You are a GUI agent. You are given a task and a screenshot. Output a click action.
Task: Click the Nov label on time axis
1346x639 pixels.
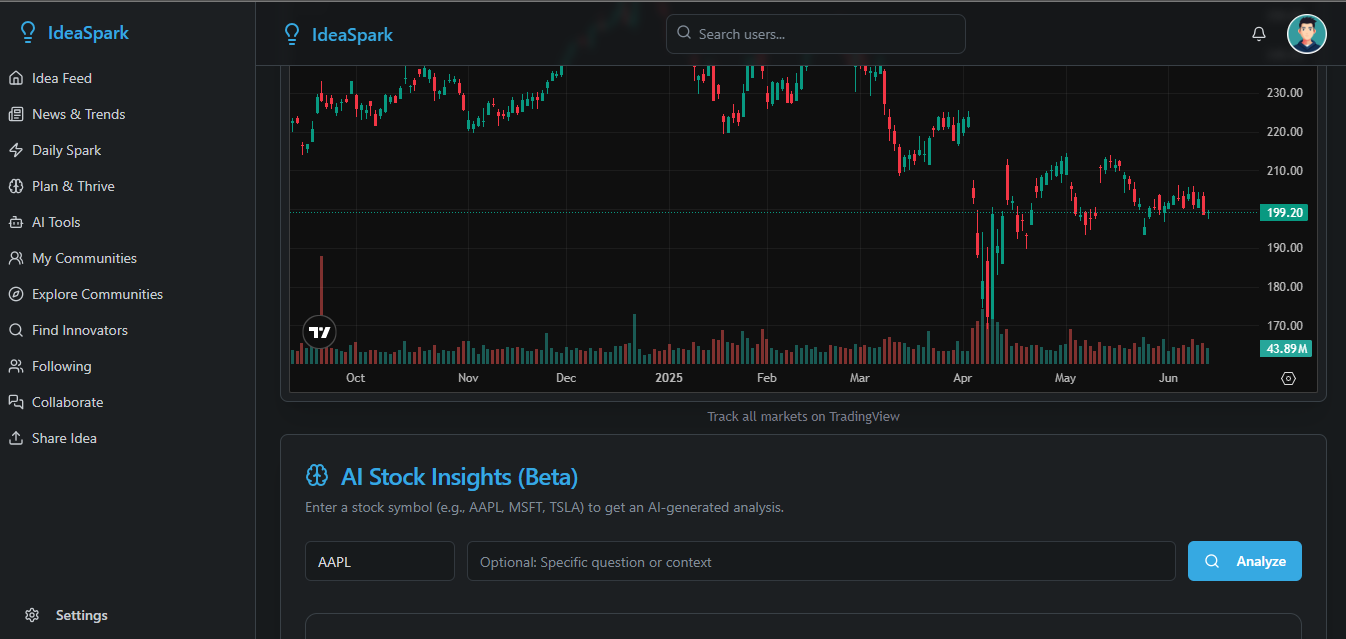[468, 378]
